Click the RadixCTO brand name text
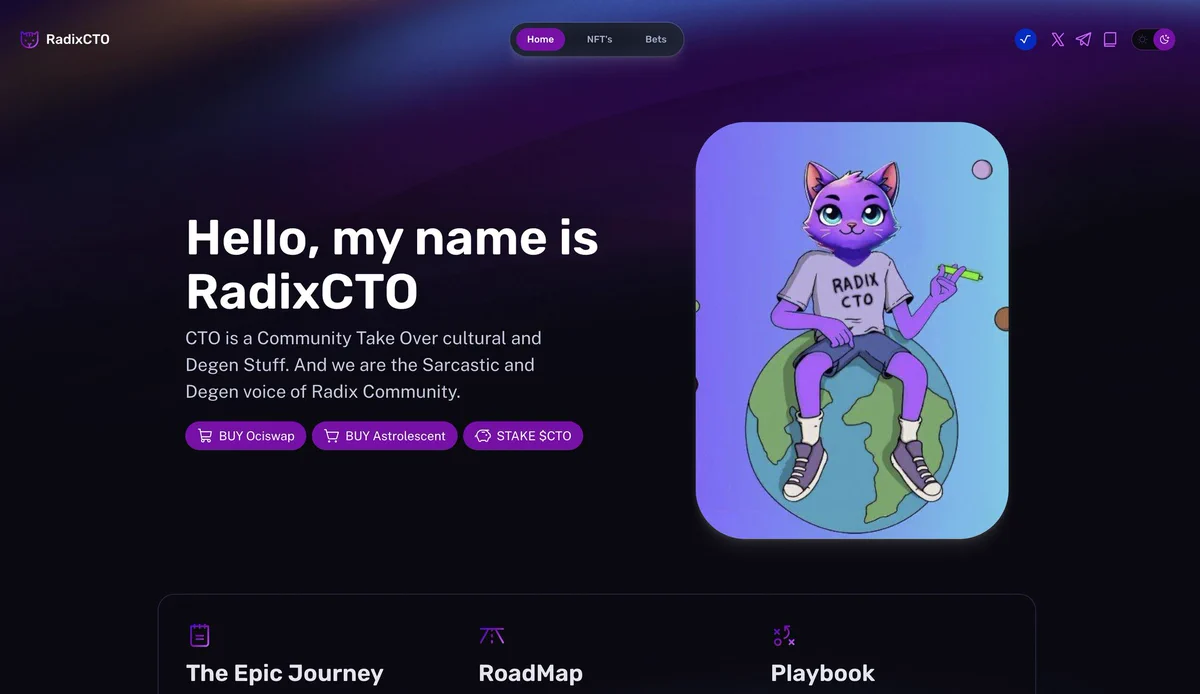The height and width of the screenshot is (694, 1200). tap(78, 40)
